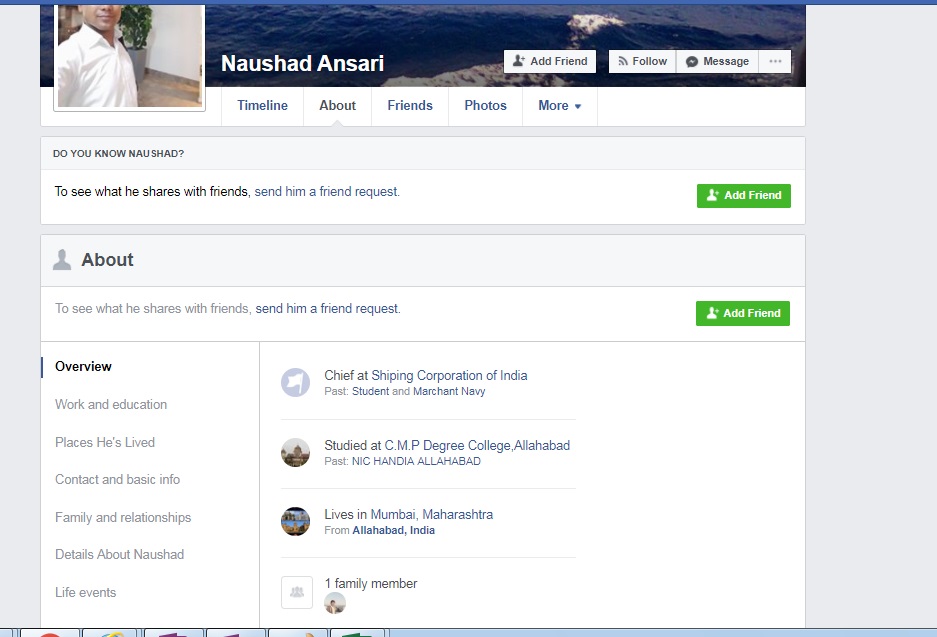The height and width of the screenshot is (637, 937).
Task: Click green Add Friend in Do You Know section
Action: coord(743,195)
